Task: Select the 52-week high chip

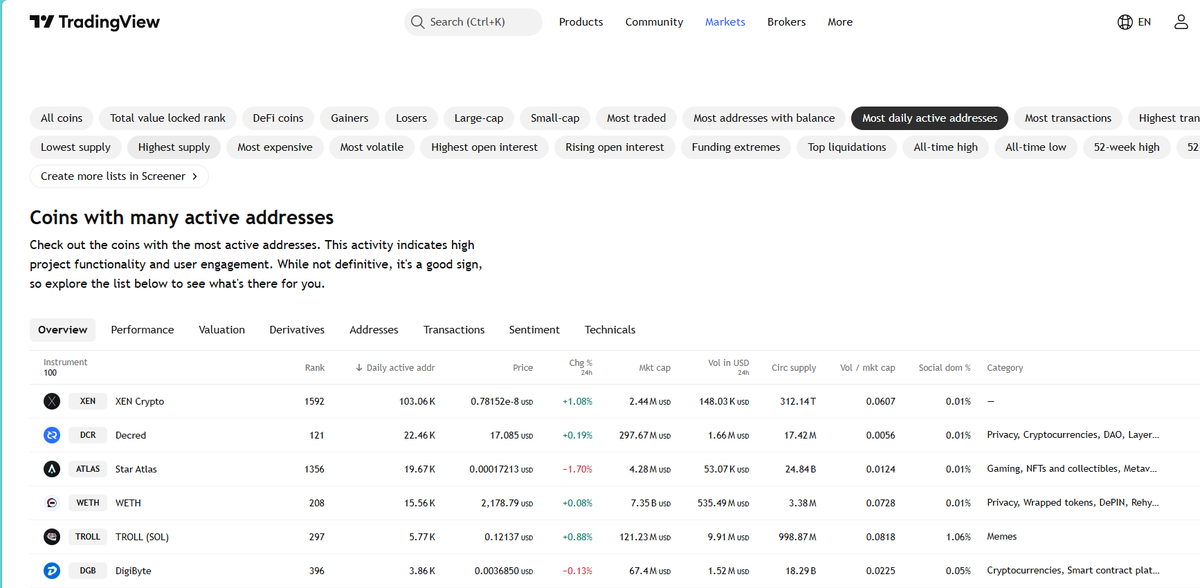Action: click(x=1127, y=147)
